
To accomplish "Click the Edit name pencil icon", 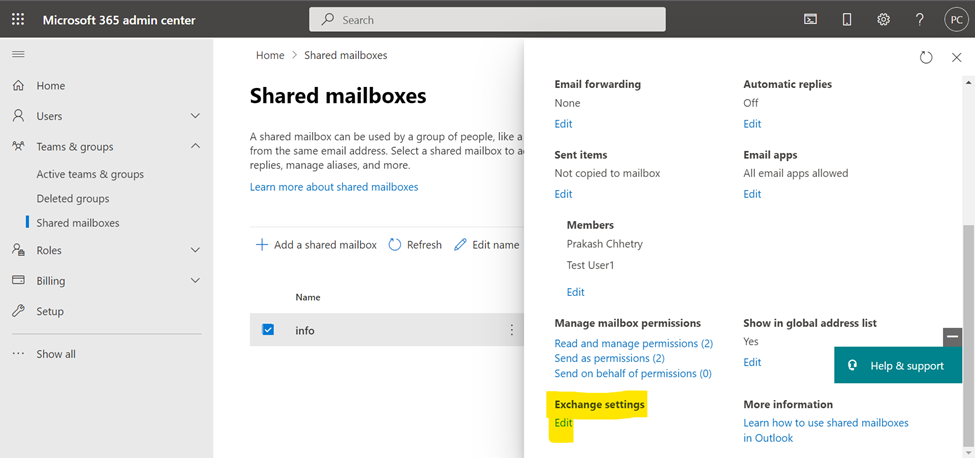I will click(x=460, y=245).
